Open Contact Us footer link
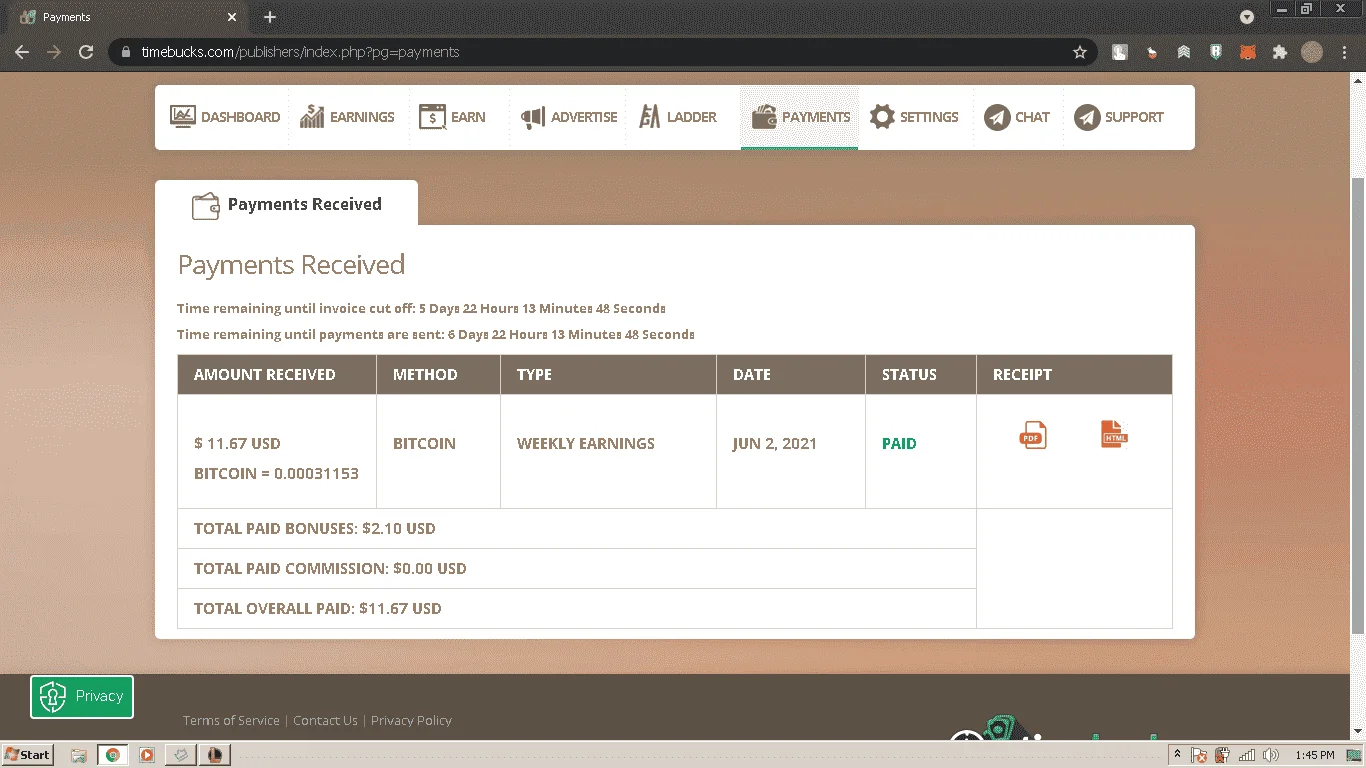The height and width of the screenshot is (768, 1366). tap(325, 720)
